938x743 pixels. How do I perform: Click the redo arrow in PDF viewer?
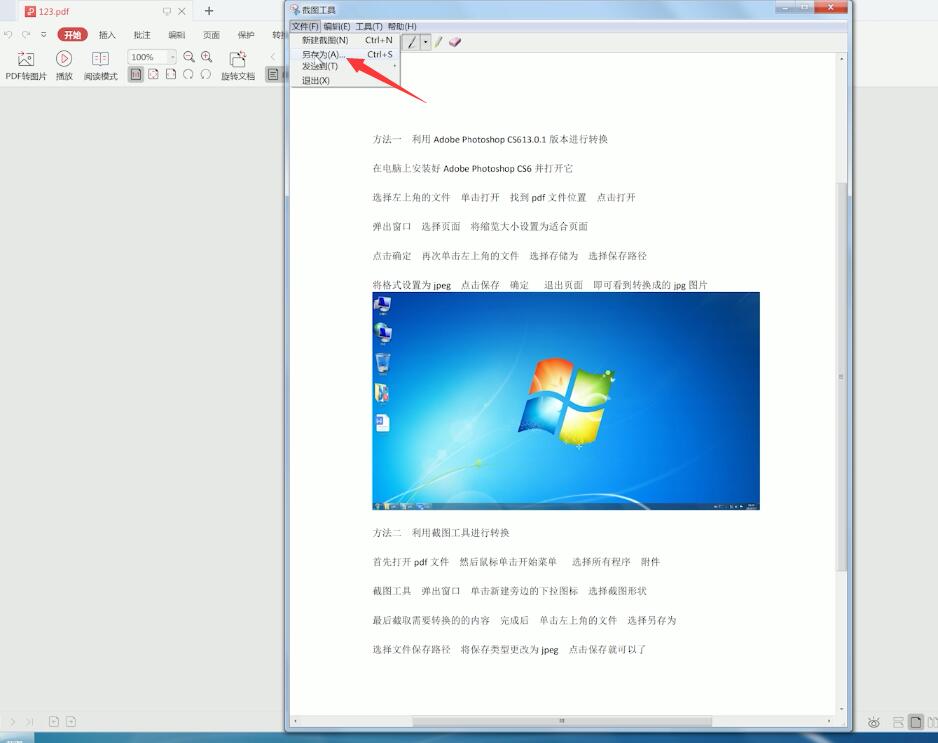[x=26, y=35]
